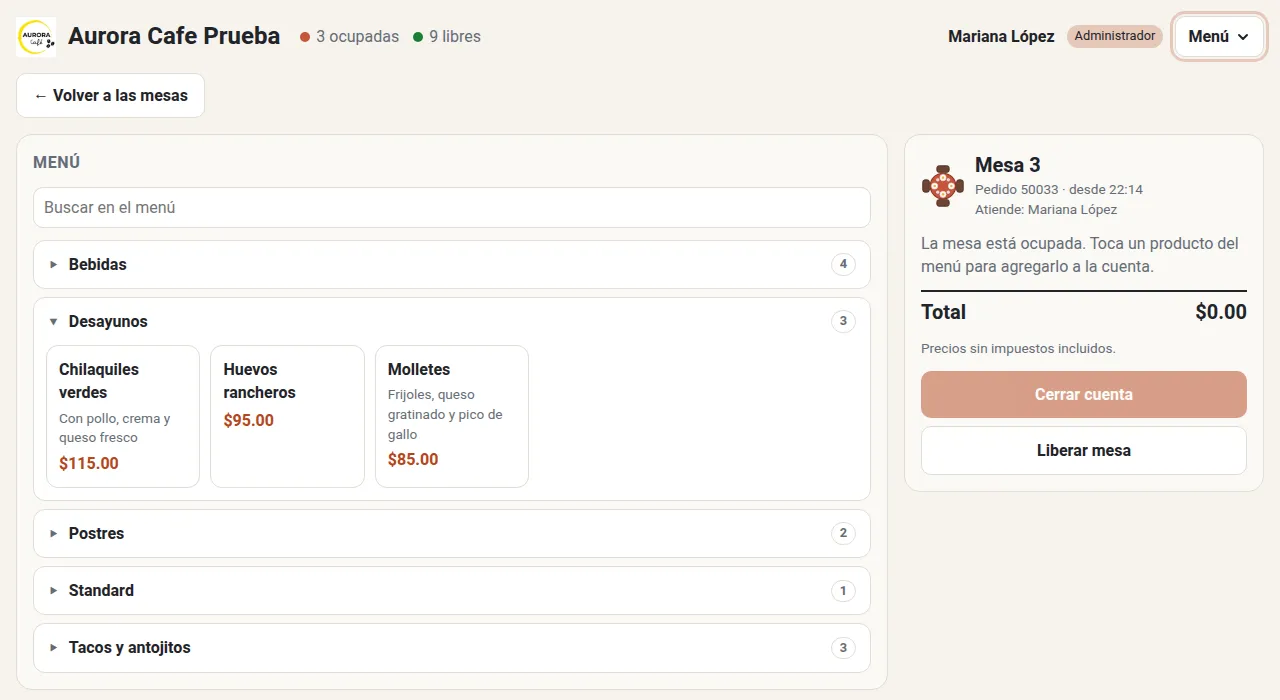Click the Standard item count badge 1
Screen dimensions: 1280x700
(843, 591)
